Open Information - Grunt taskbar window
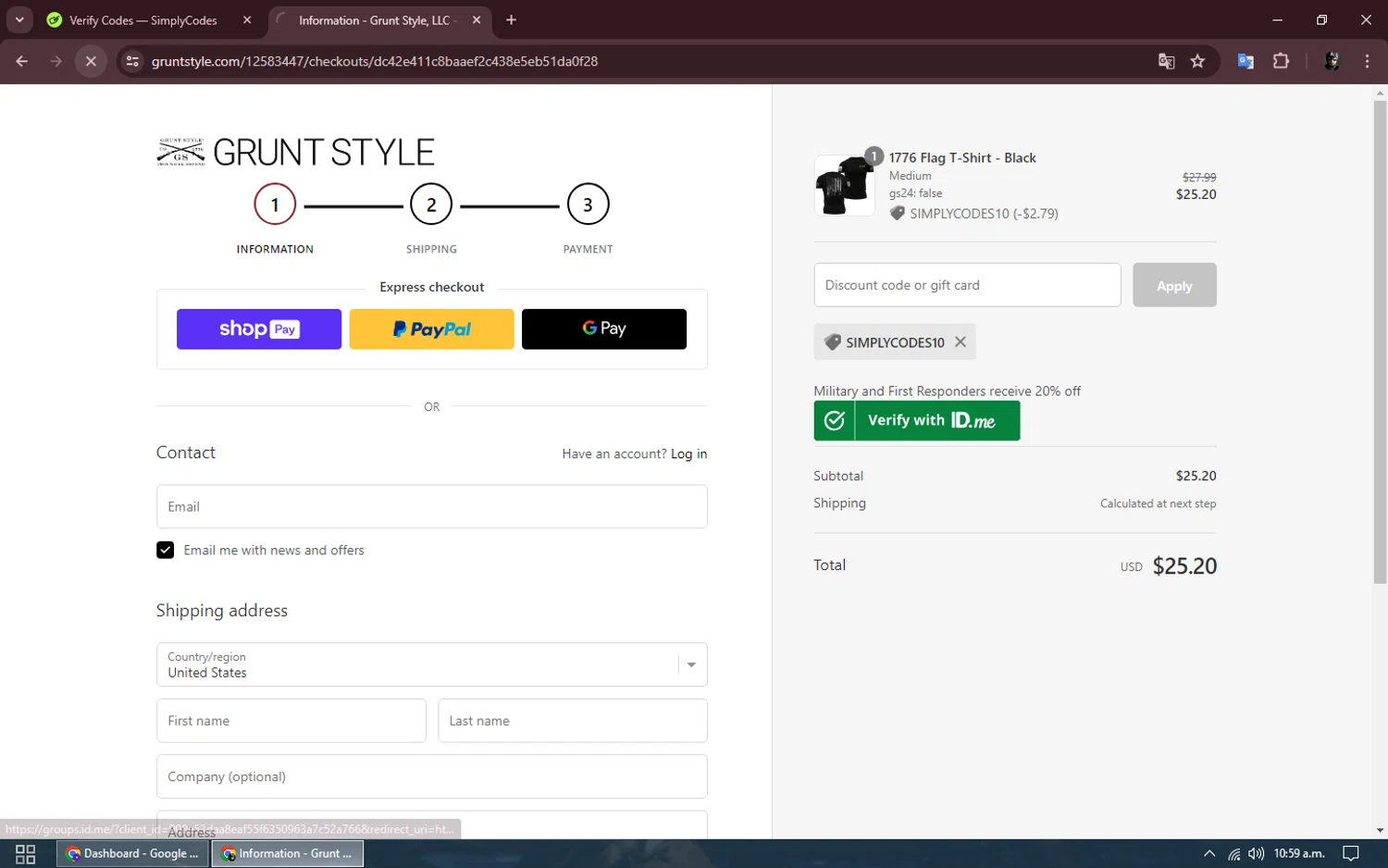Image resolution: width=1388 pixels, height=868 pixels. coord(288,853)
